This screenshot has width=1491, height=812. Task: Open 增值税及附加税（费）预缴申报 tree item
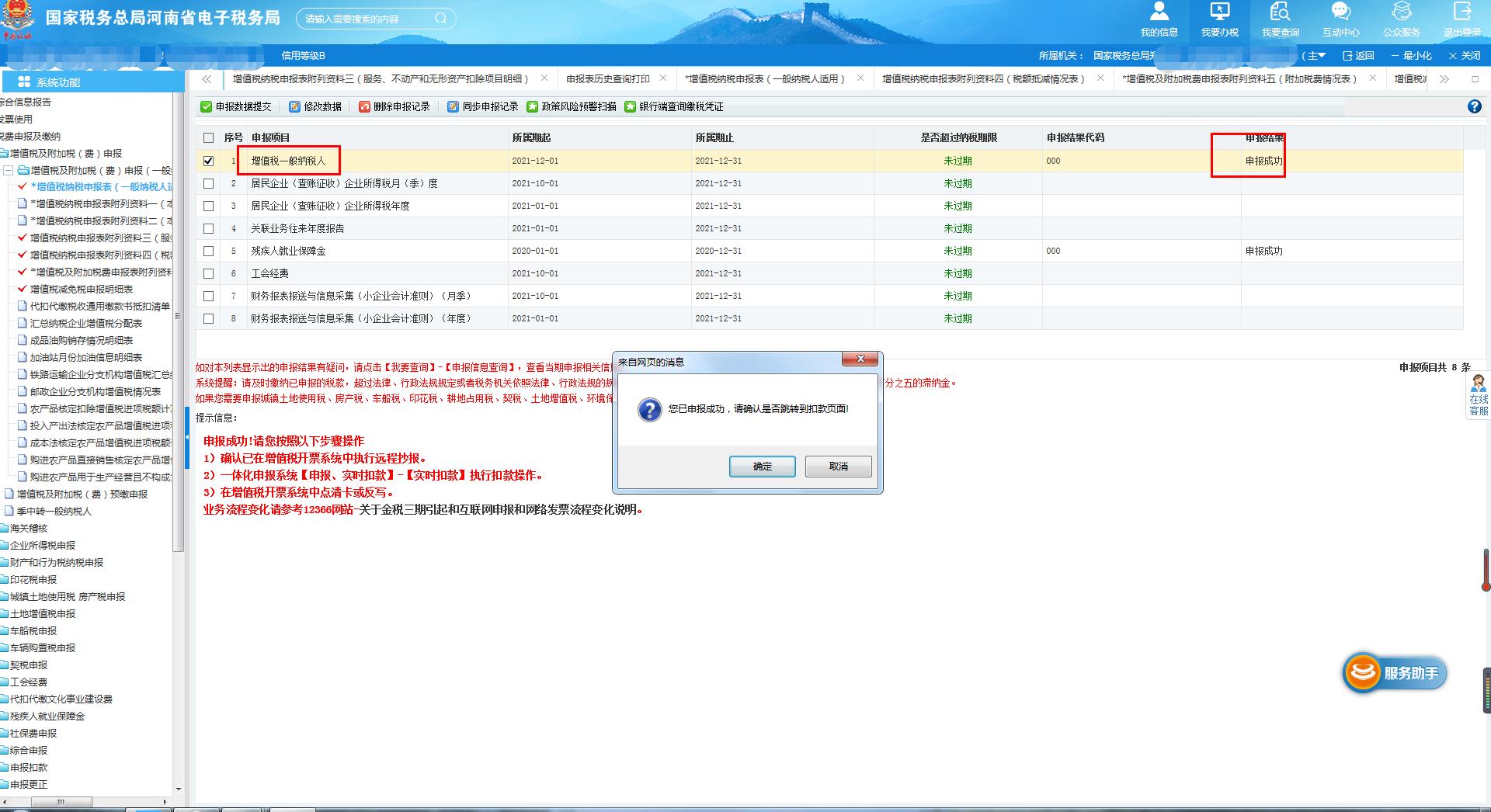point(82,494)
